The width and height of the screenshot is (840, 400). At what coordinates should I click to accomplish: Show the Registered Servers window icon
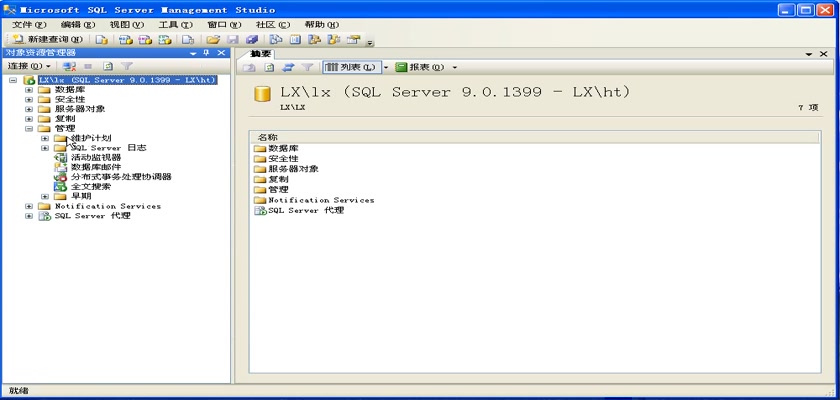coord(276,40)
